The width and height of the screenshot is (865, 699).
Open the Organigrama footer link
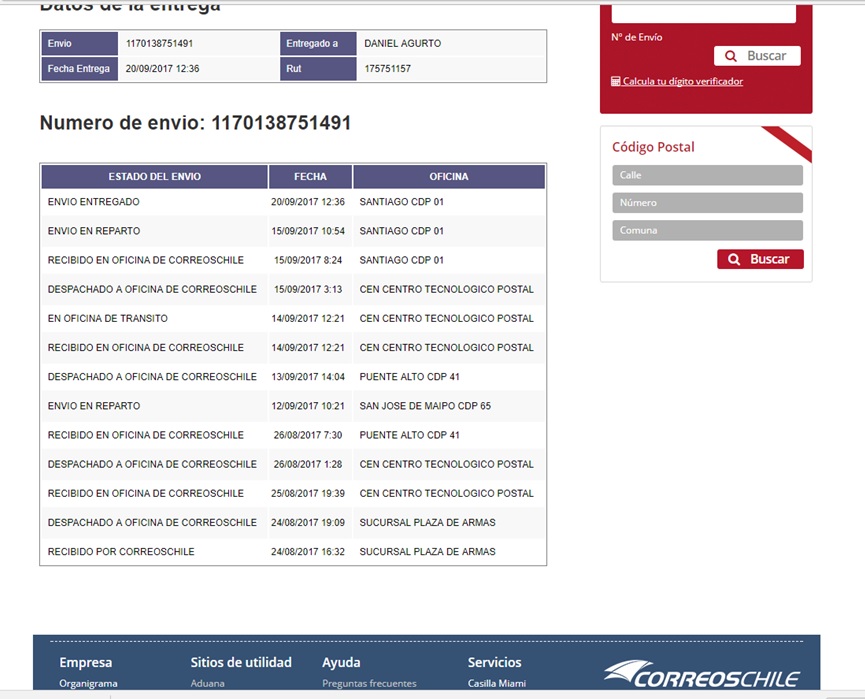point(88,684)
